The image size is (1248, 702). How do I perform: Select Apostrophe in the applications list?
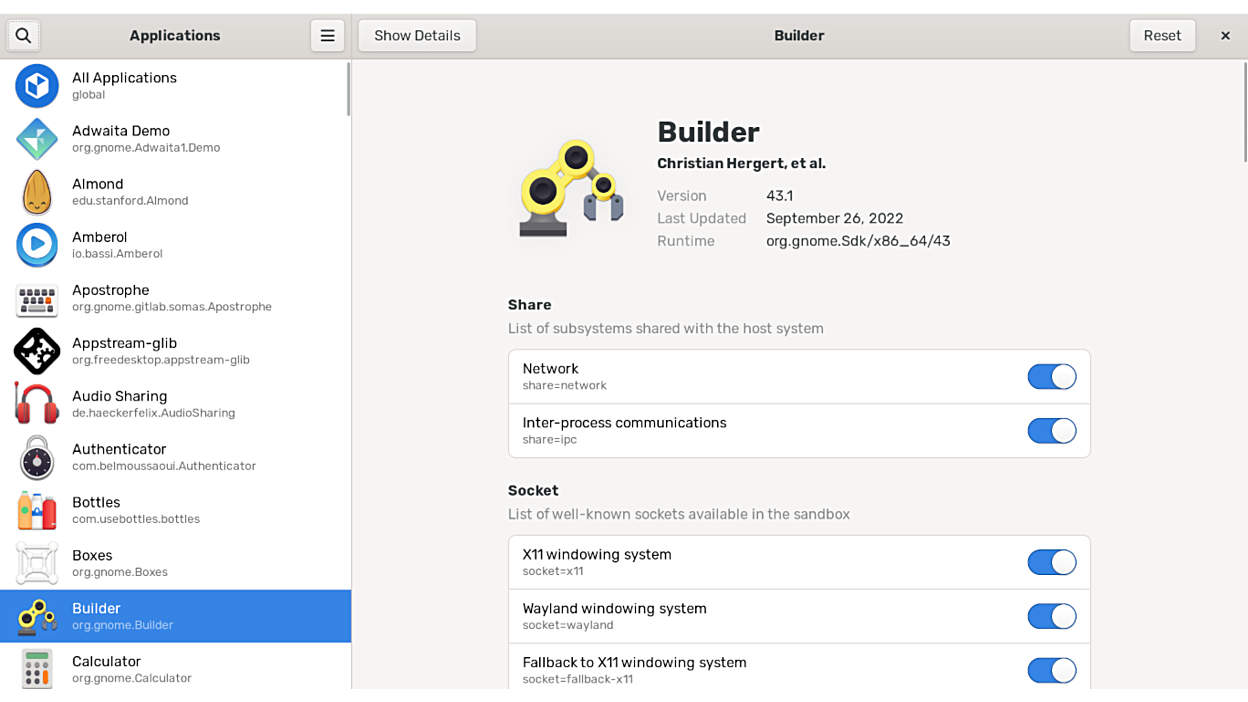coord(172,298)
